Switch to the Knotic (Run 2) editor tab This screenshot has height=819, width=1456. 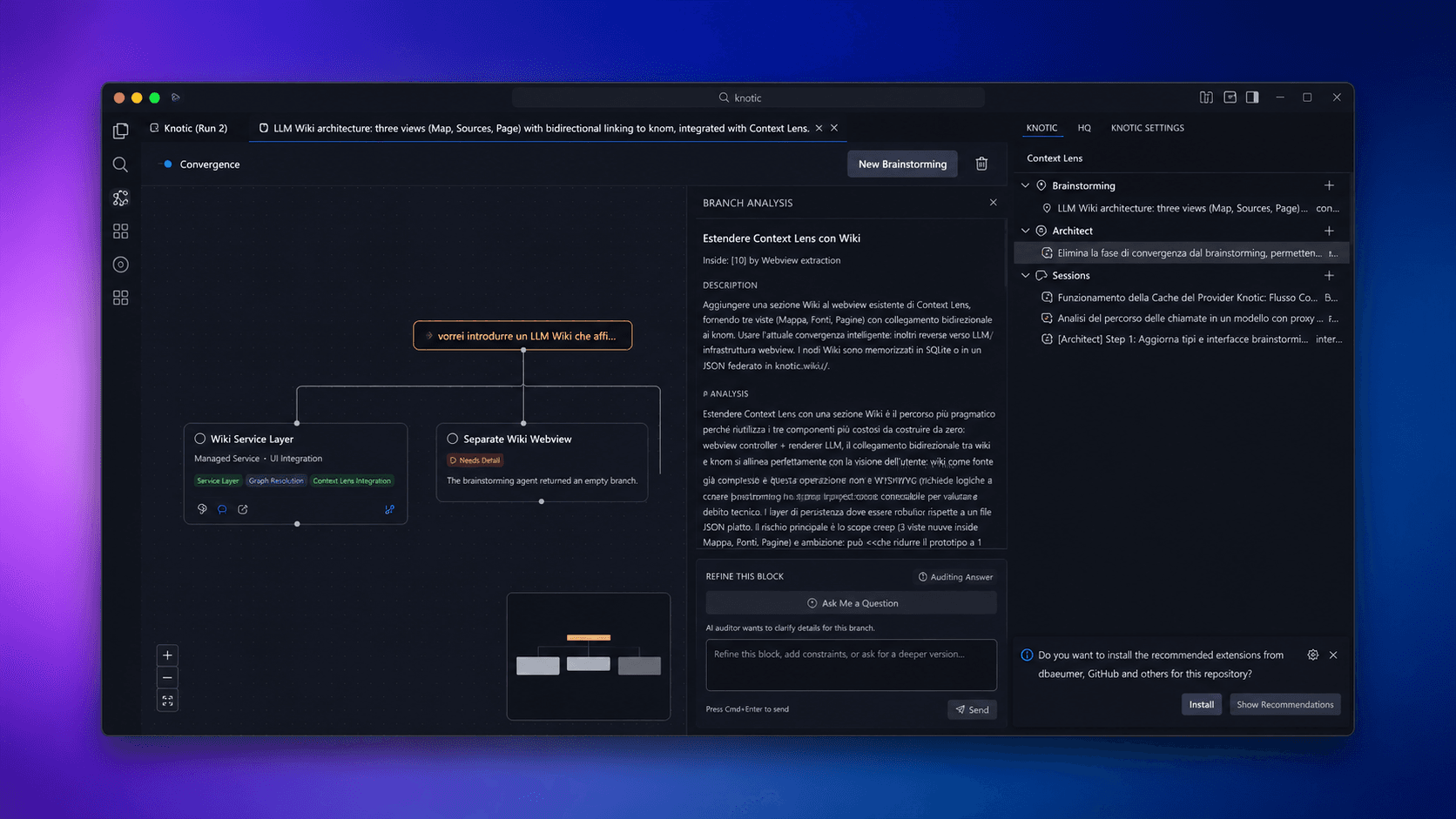tap(189, 128)
